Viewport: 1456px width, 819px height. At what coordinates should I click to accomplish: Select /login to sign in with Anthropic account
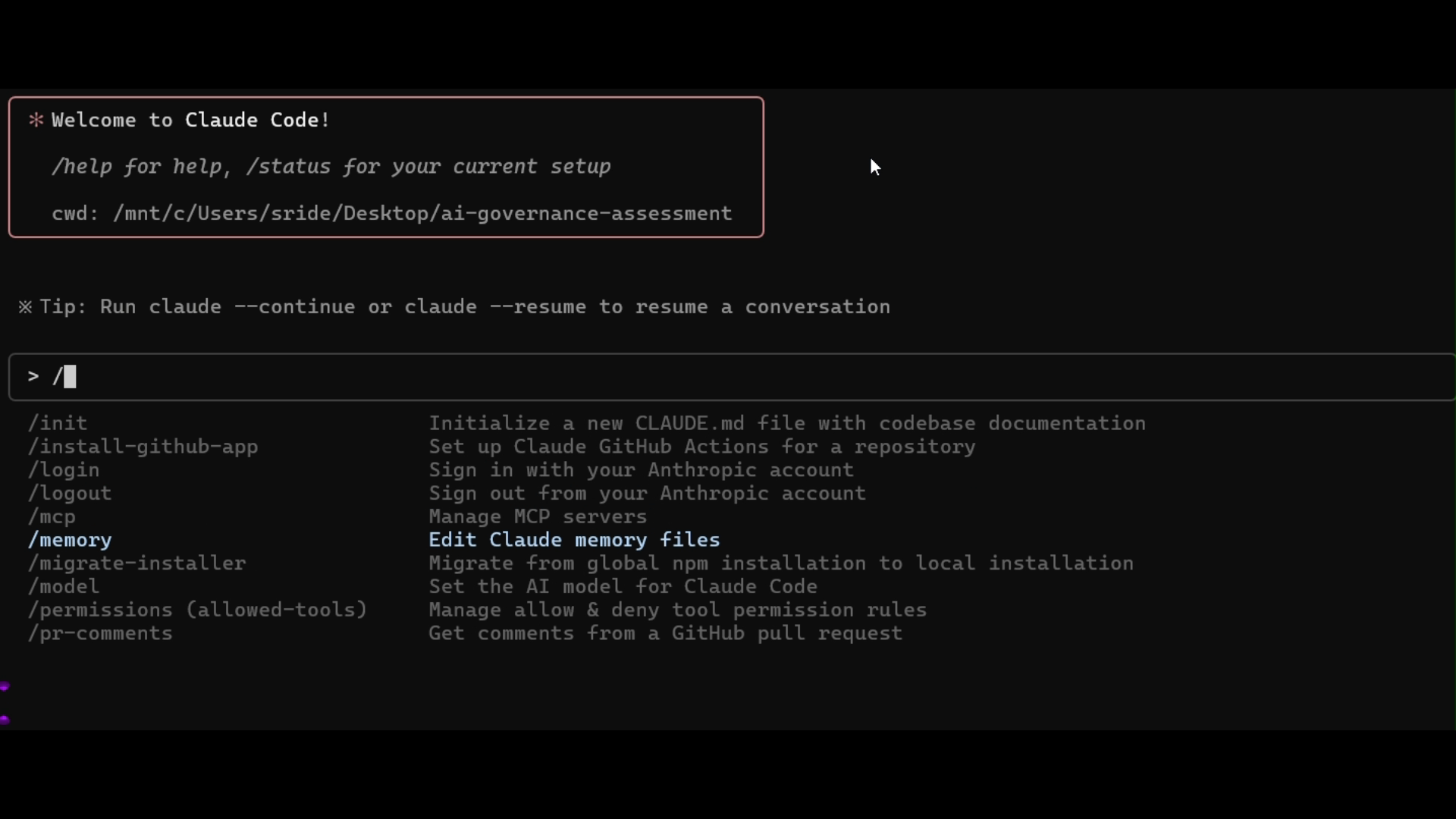click(64, 470)
